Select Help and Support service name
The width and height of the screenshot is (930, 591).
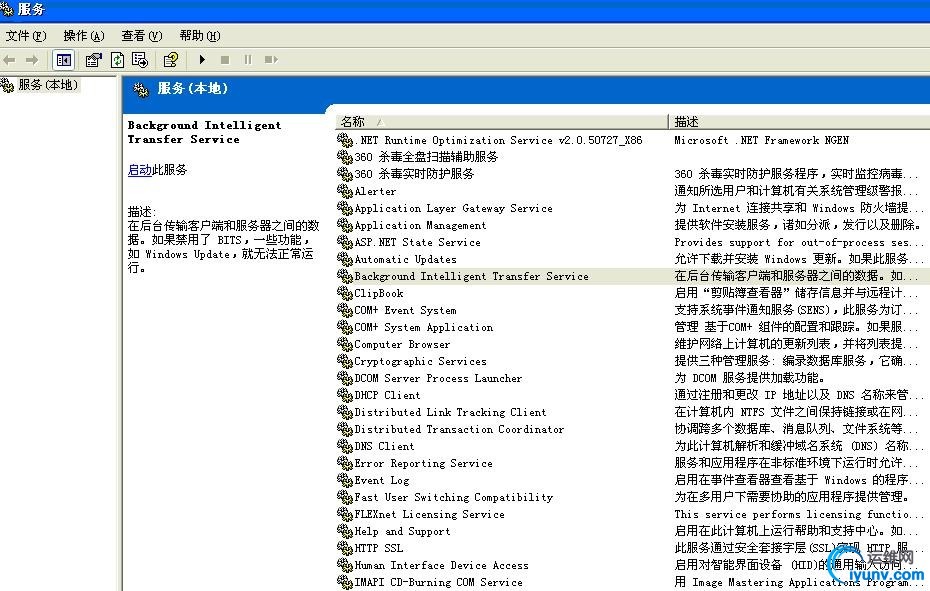click(402, 532)
